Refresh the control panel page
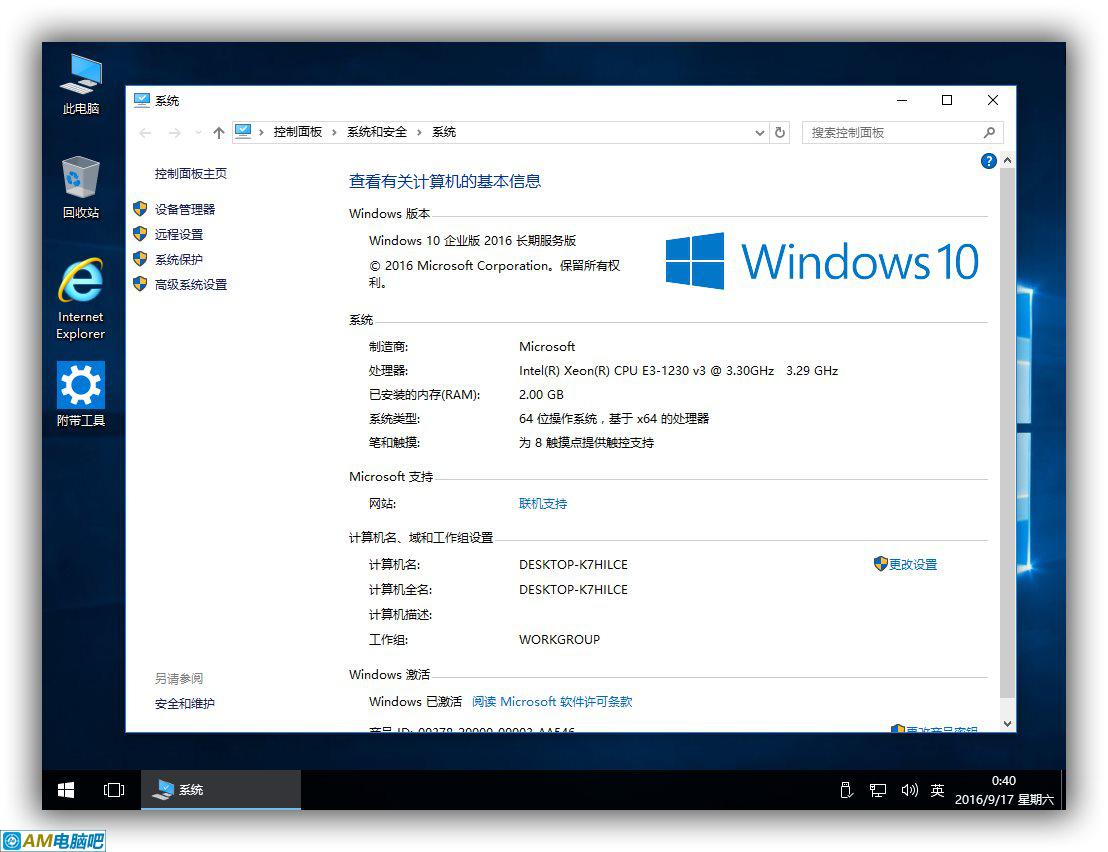 coord(779,132)
